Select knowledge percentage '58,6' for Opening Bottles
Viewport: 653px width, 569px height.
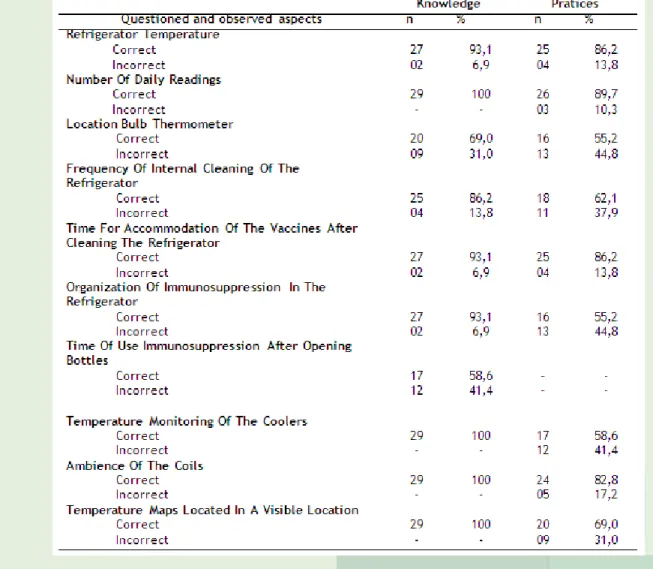(481, 376)
